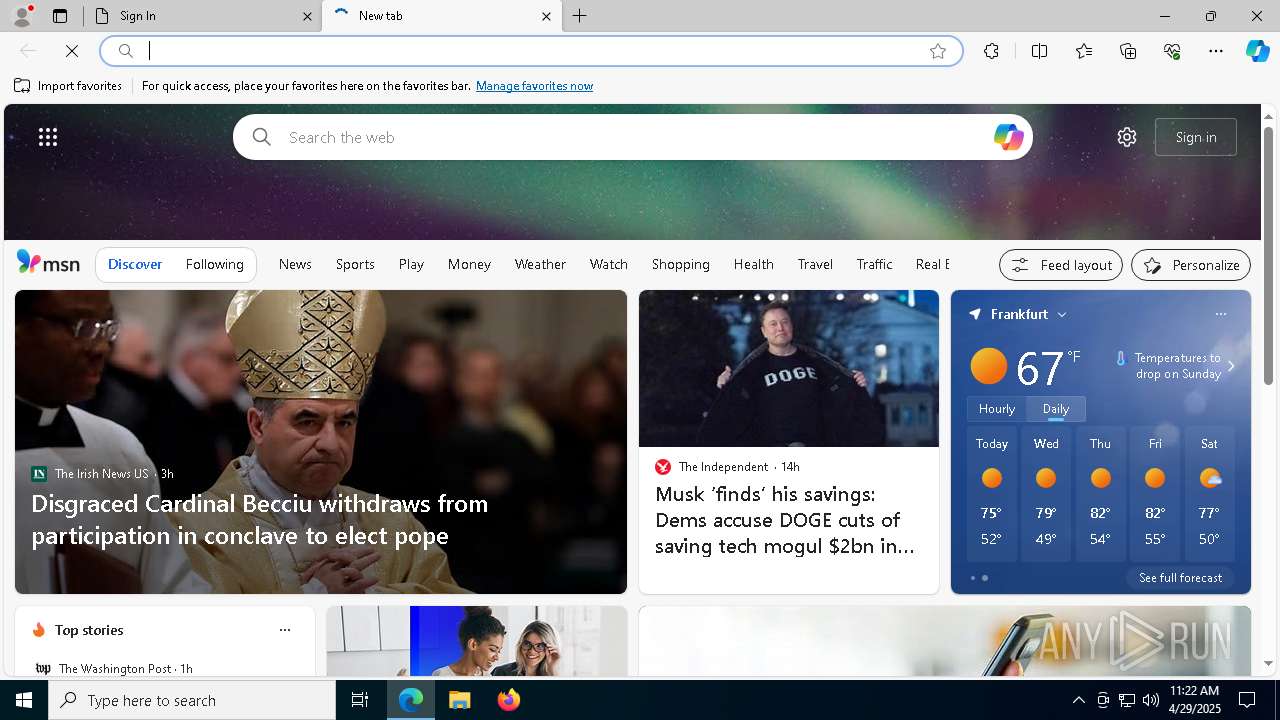This screenshot has width=1280, height=720.
Task: Click Import favorites button
Action: point(68,86)
